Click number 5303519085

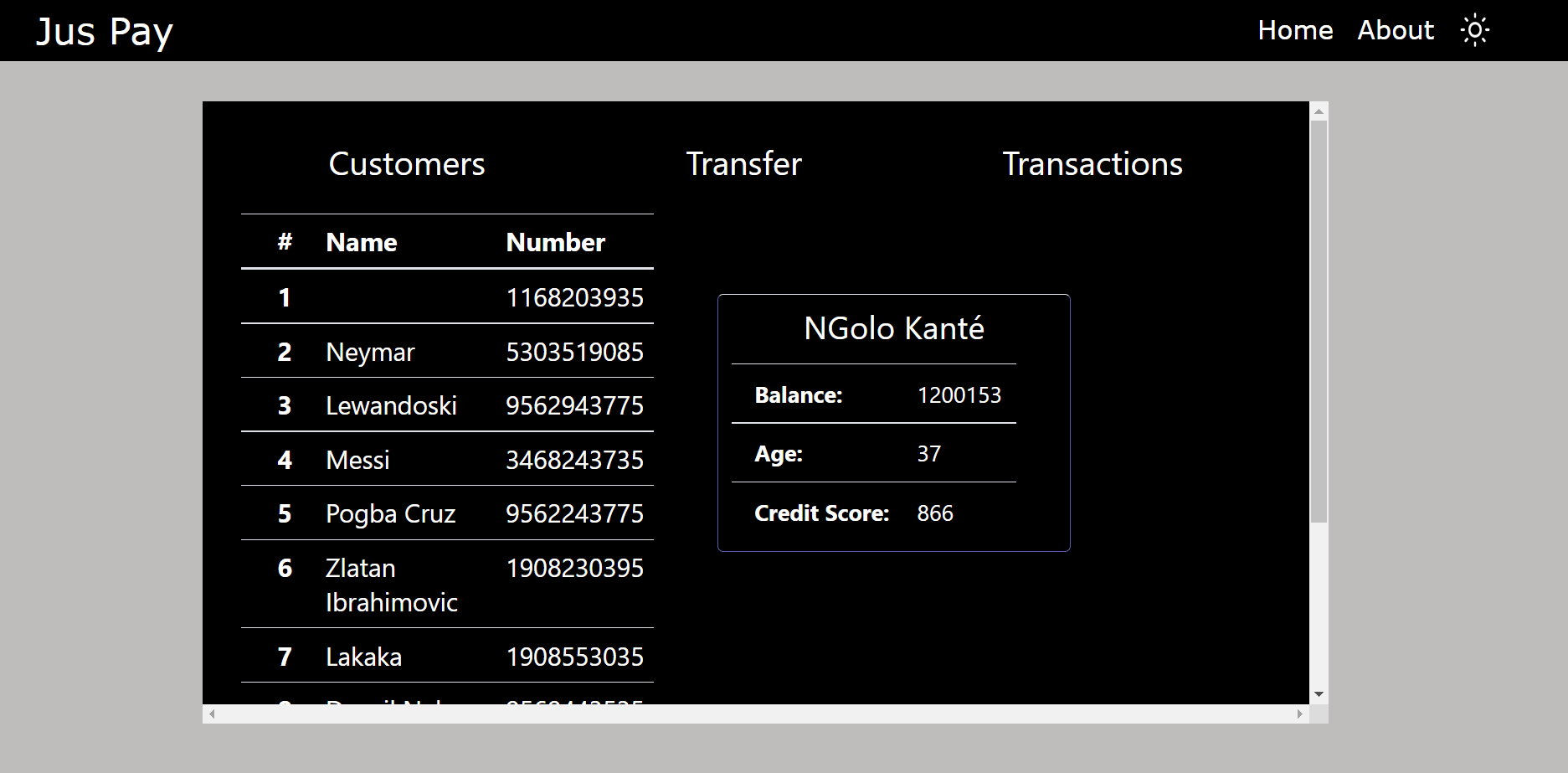575,352
